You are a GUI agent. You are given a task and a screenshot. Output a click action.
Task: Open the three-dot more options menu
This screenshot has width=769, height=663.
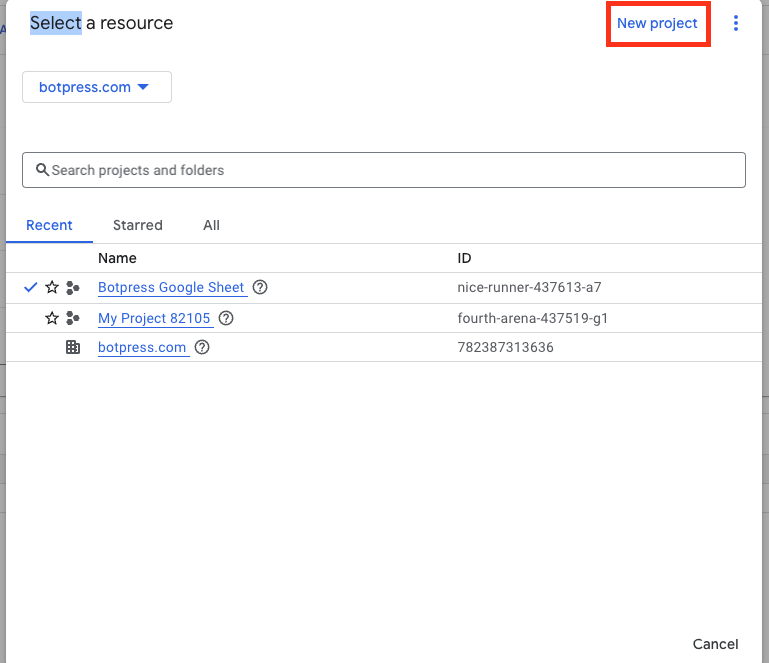pos(735,23)
